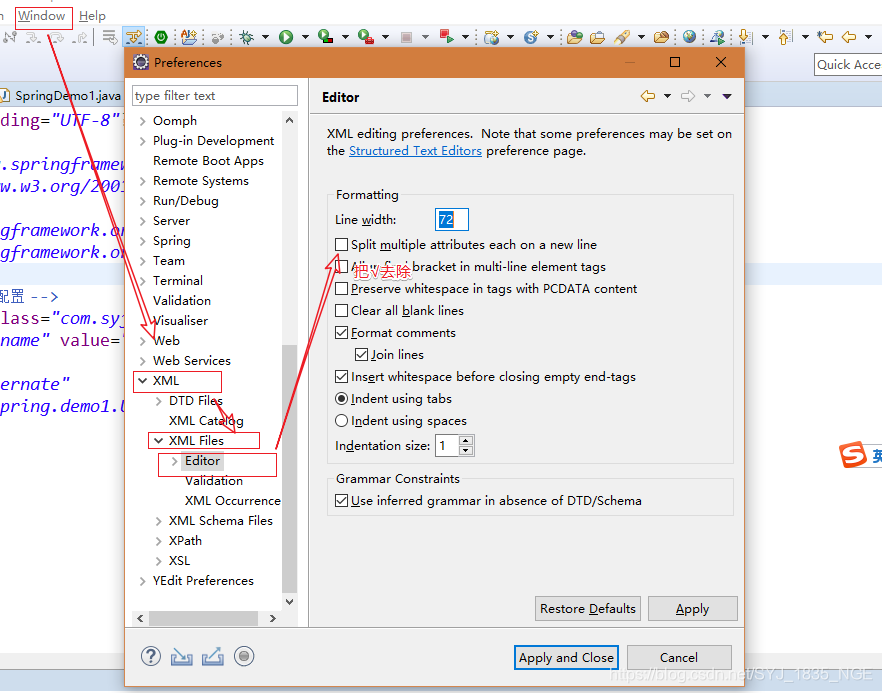Uncheck the Format comments checkbox
882x693 pixels.
tap(341, 332)
